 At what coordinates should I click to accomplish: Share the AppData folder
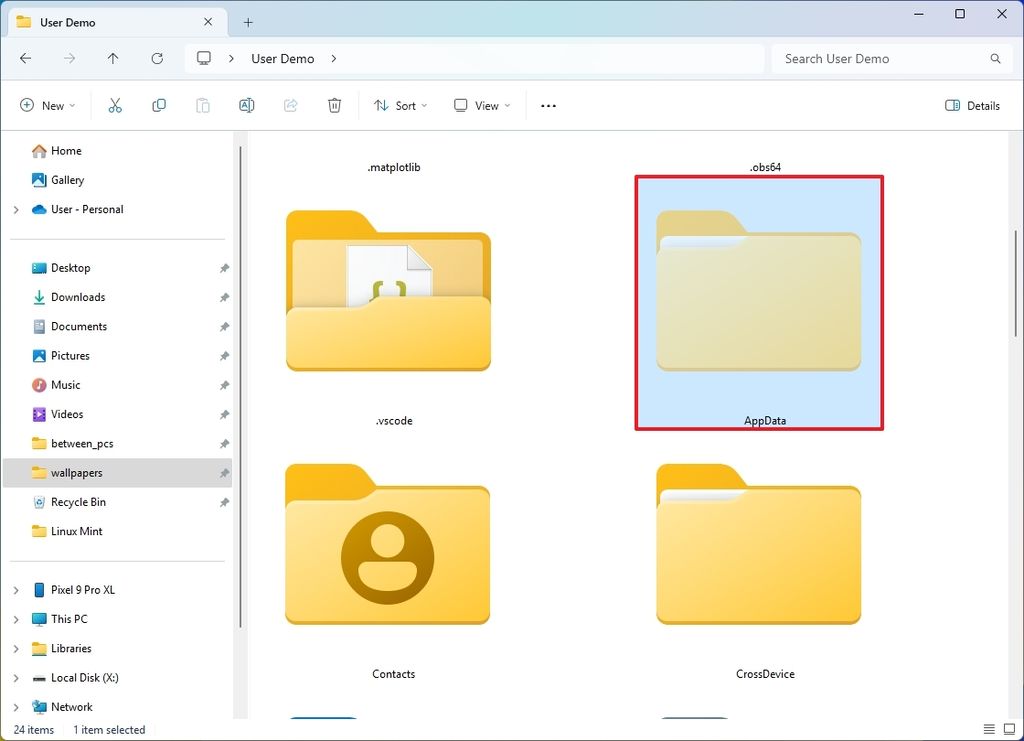click(290, 105)
